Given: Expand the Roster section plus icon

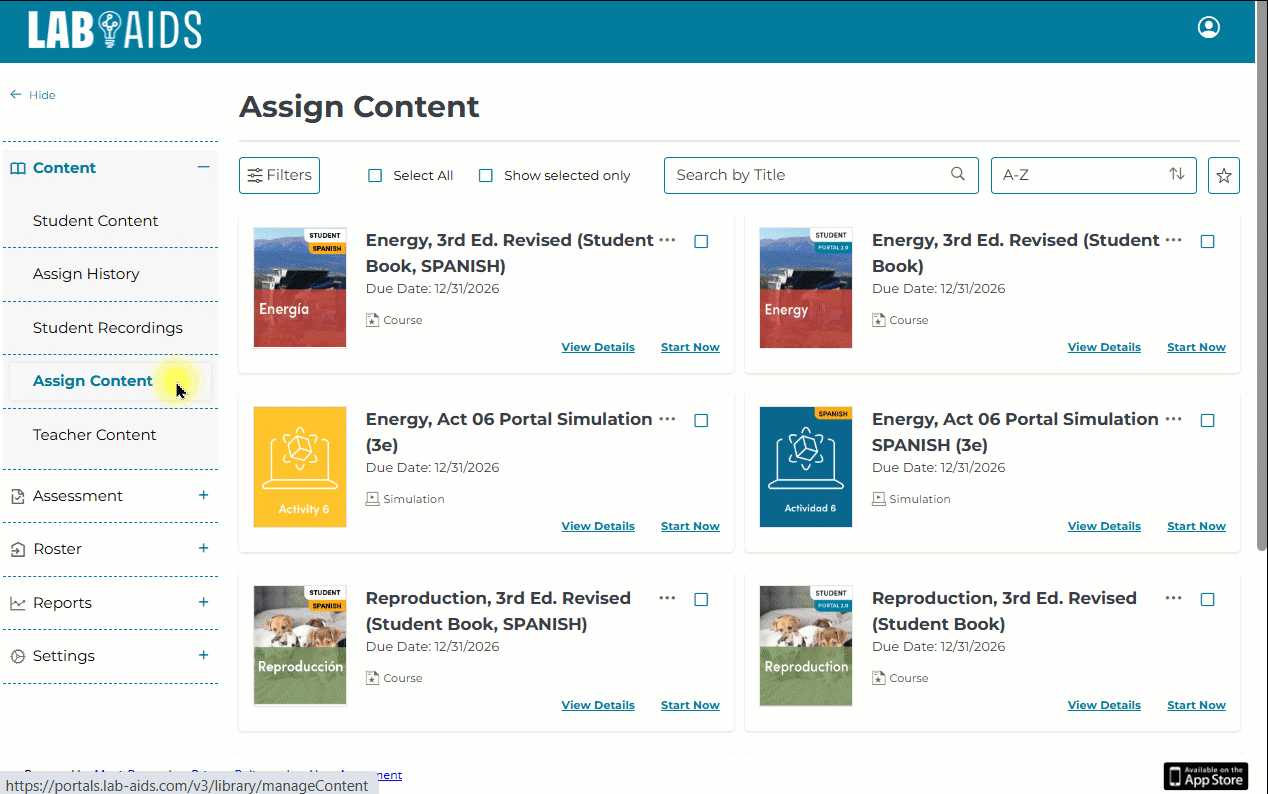Looking at the screenshot, I should (x=203, y=548).
